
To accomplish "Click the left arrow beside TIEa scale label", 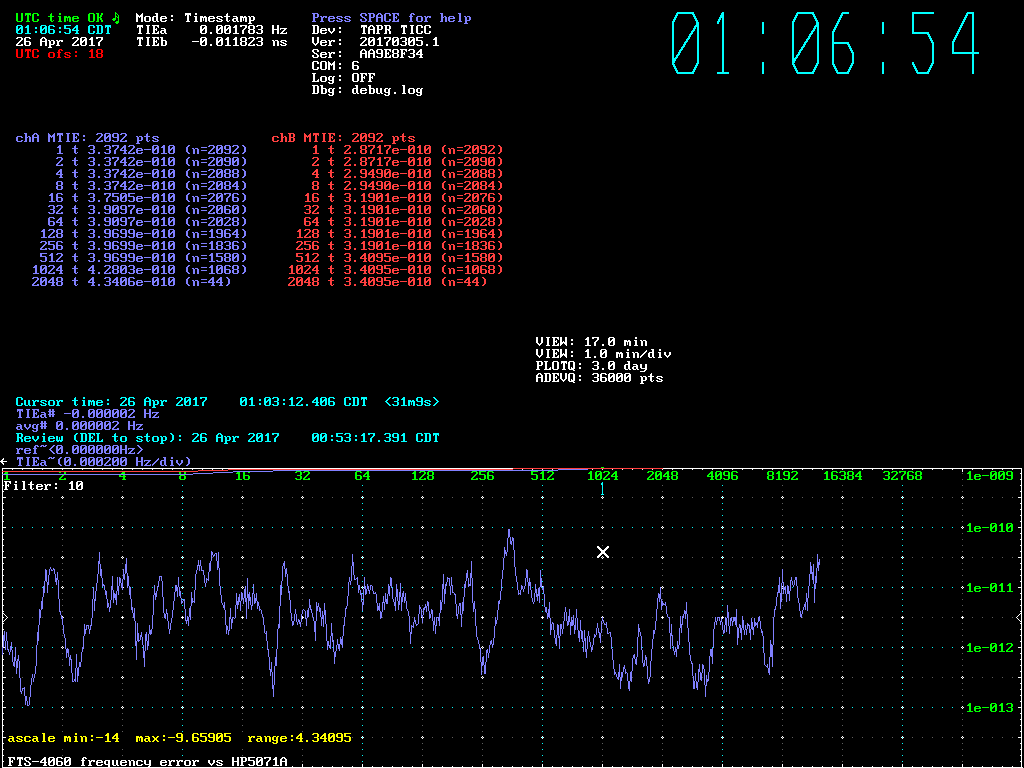I will click(4, 461).
